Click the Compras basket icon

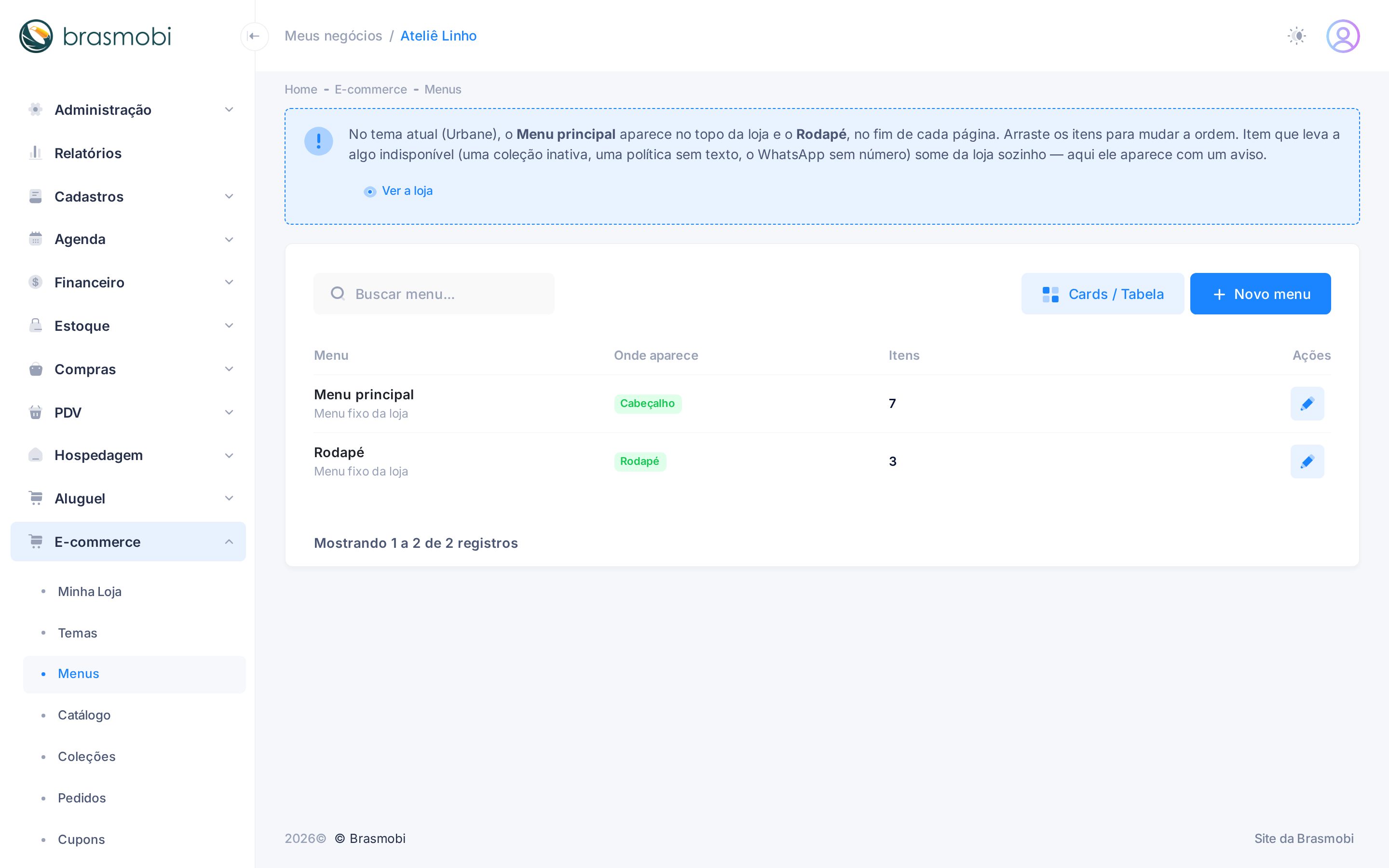coord(36,369)
